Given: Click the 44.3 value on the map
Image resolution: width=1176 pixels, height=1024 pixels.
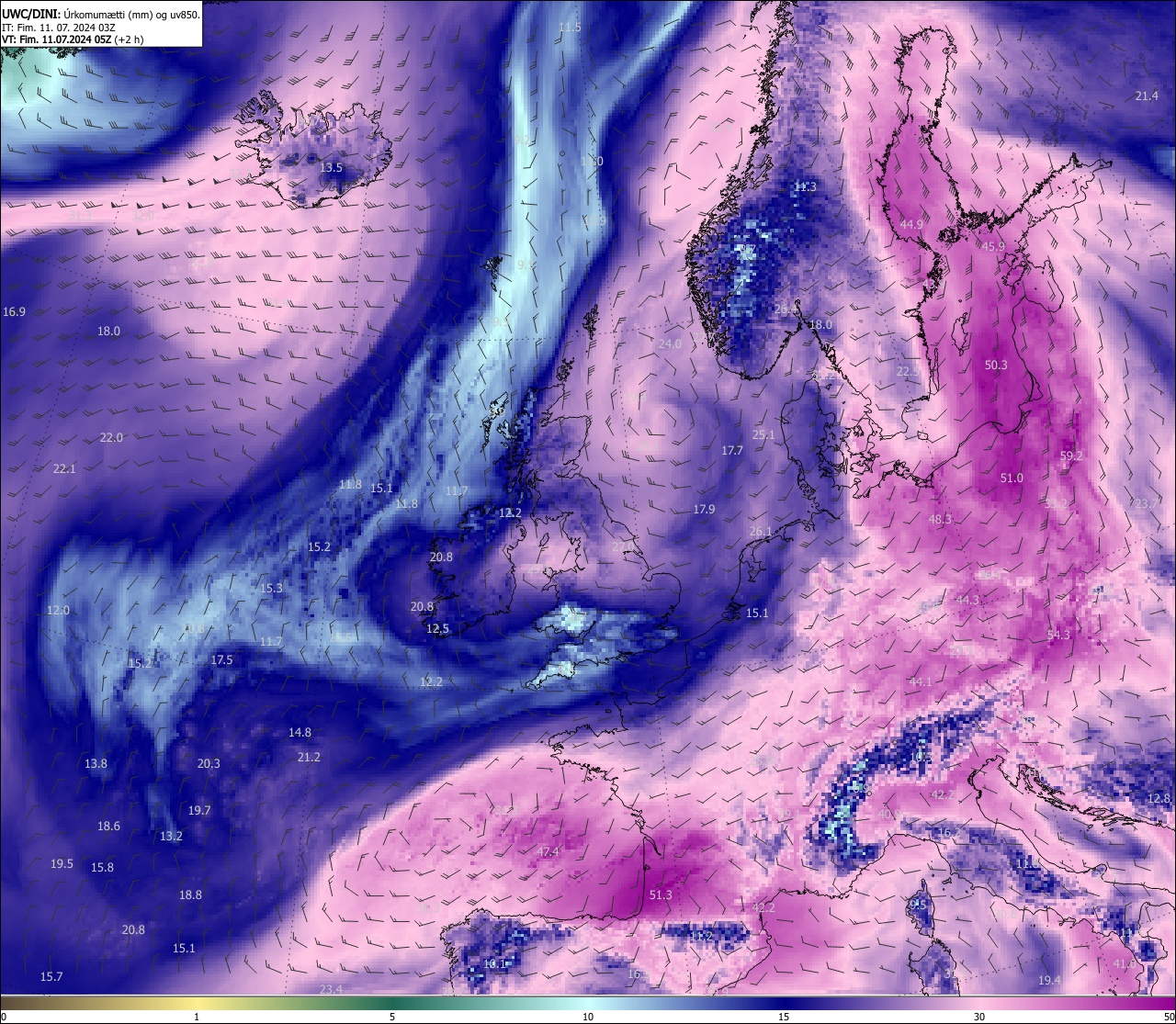Looking at the screenshot, I should (968, 601).
